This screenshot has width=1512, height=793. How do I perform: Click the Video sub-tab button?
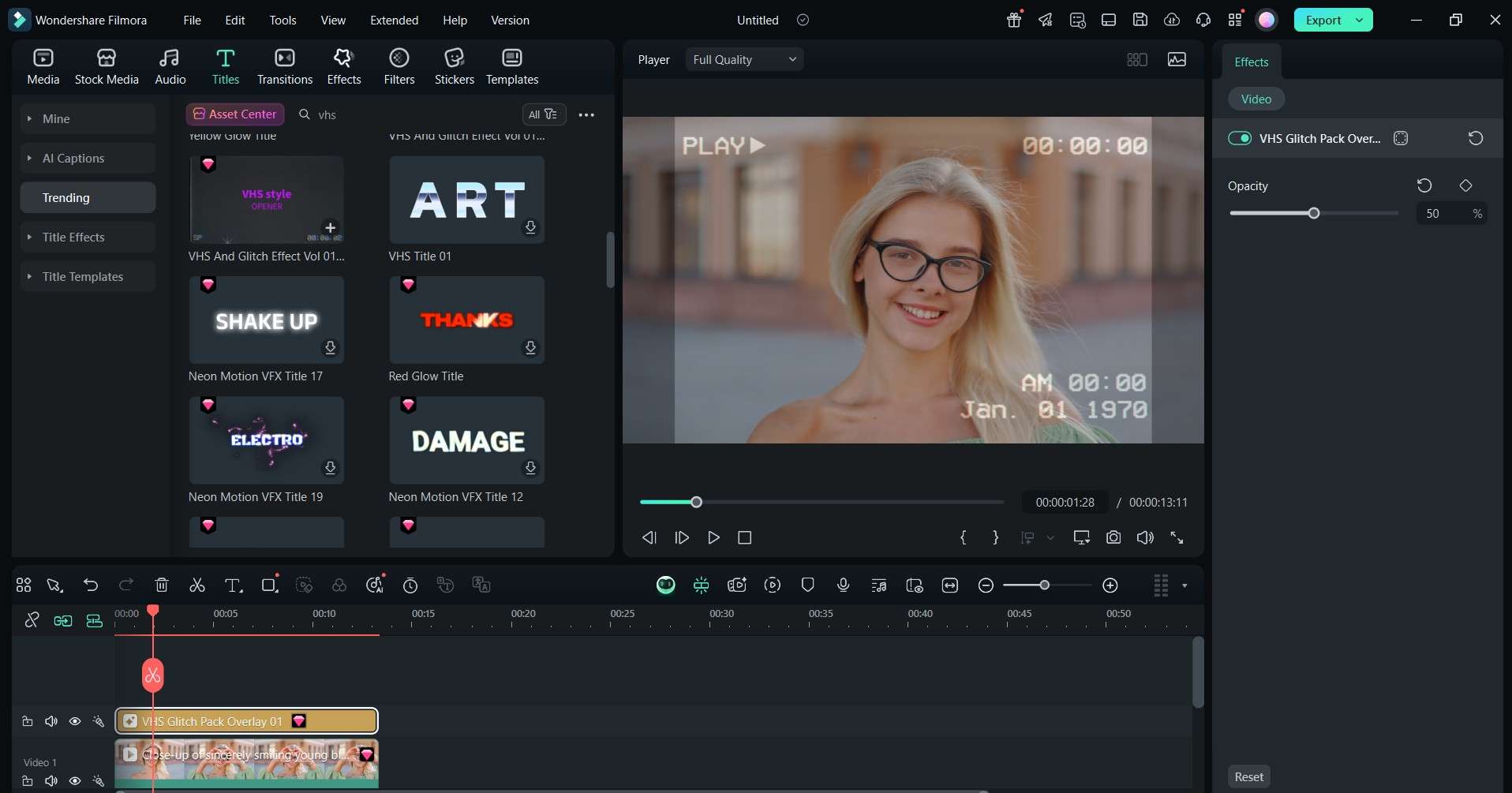tap(1256, 99)
